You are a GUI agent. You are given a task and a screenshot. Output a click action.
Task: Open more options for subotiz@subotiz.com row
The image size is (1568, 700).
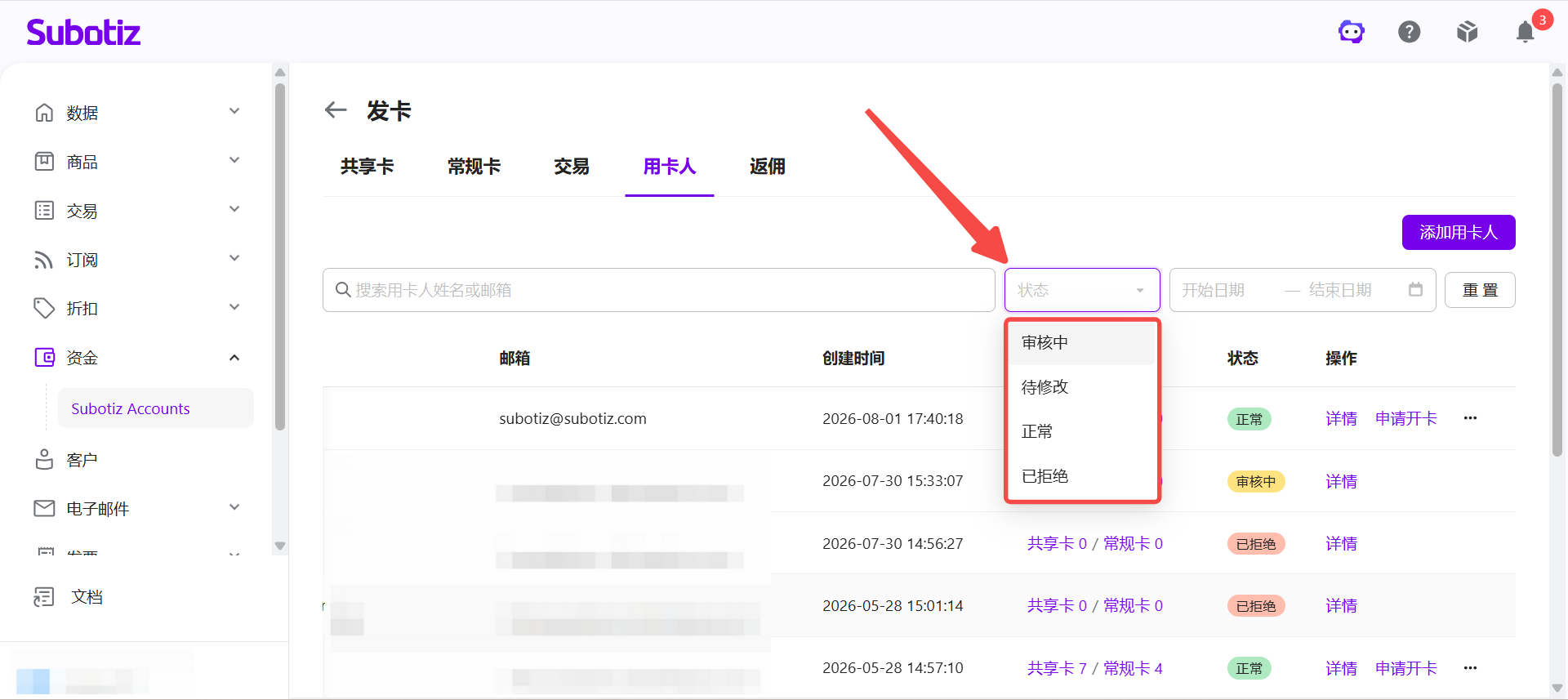1470,418
